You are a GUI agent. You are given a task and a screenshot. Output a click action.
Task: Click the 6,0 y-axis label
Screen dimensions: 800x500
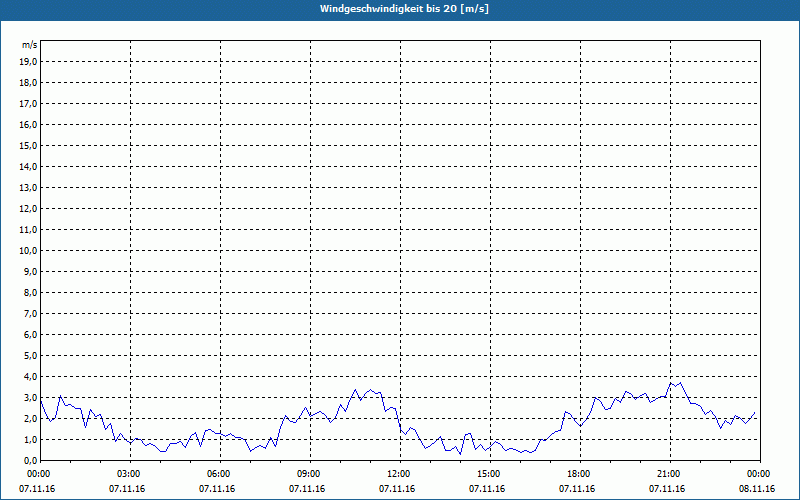(31, 334)
